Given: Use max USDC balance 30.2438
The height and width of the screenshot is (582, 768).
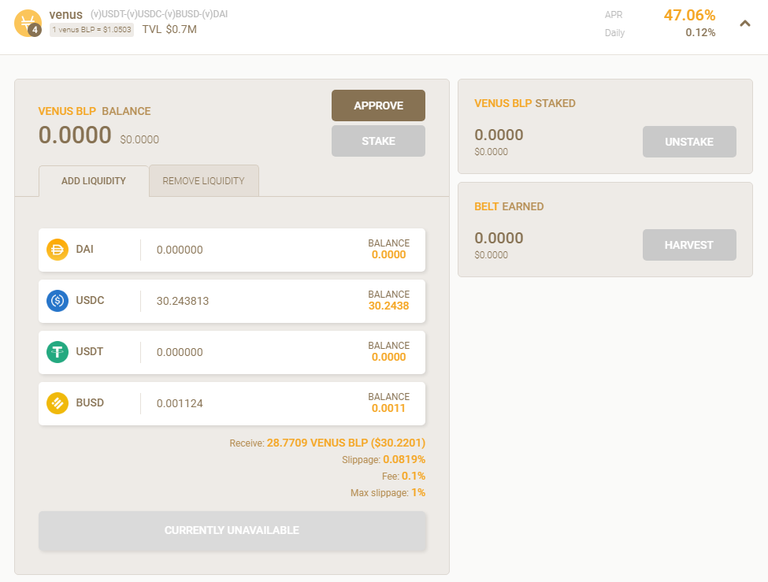Looking at the screenshot, I should [x=388, y=306].
